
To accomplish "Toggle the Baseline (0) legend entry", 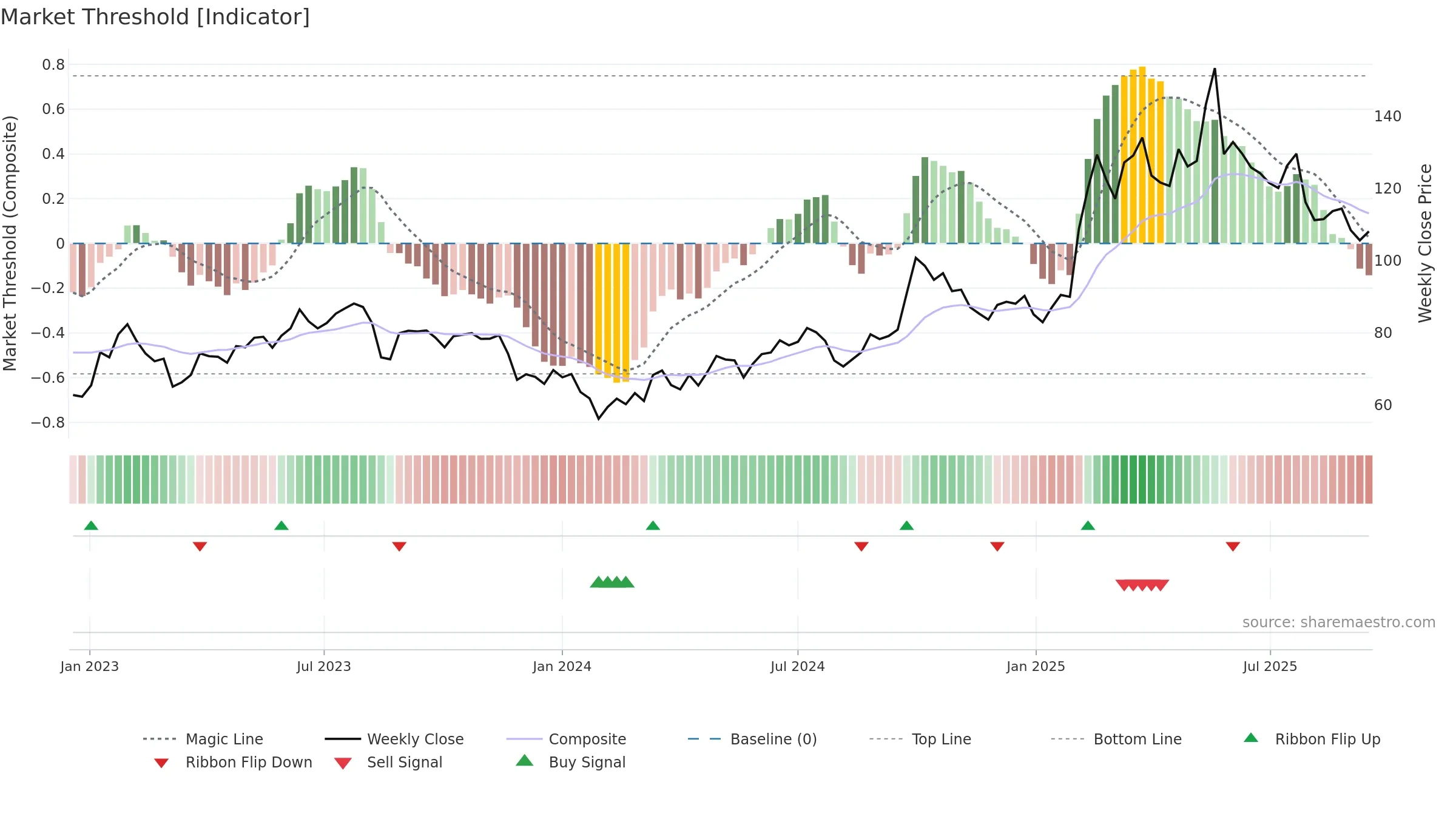I will click(752, 739).
